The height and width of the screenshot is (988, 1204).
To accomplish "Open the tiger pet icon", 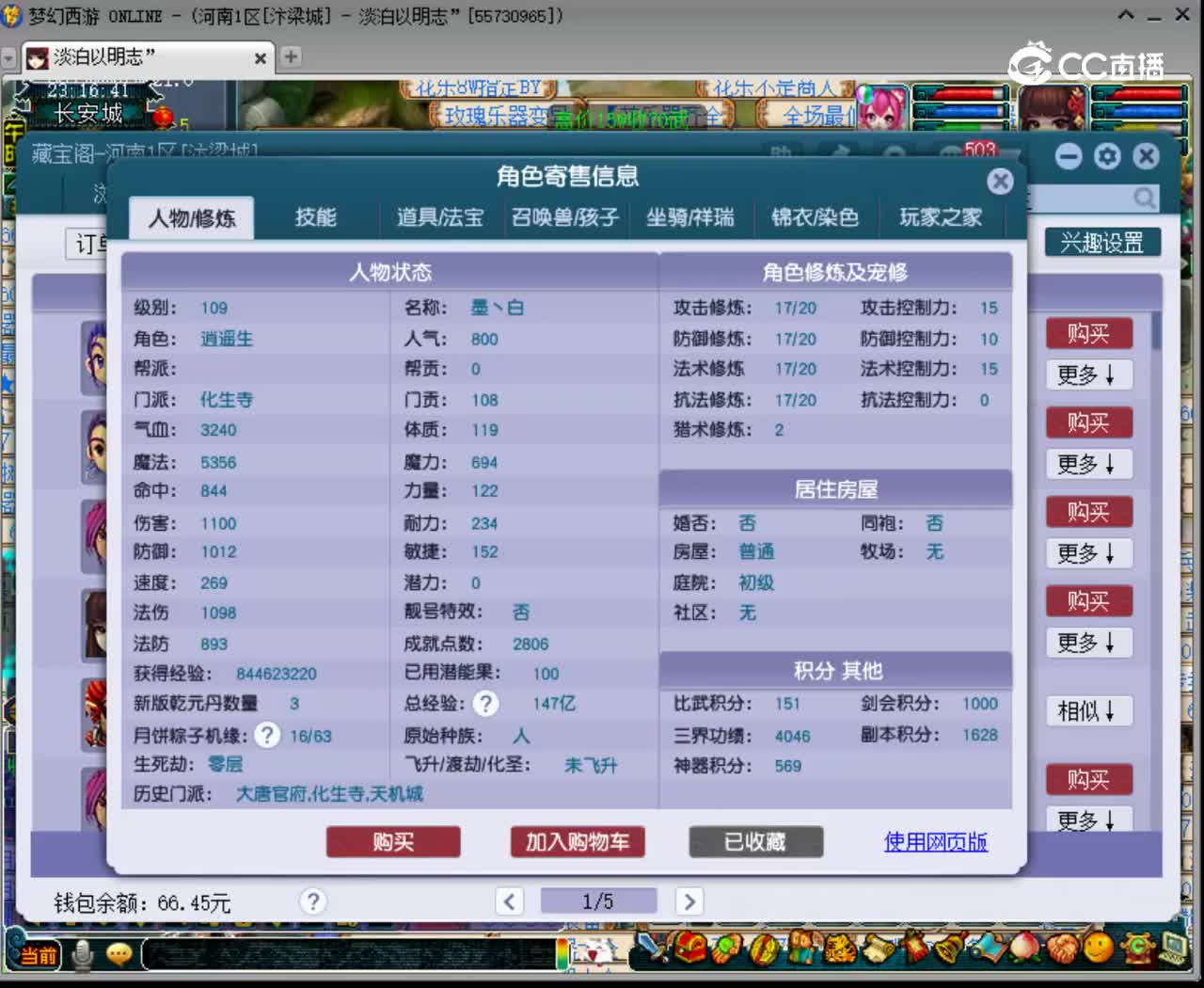I will coord(840,948).
